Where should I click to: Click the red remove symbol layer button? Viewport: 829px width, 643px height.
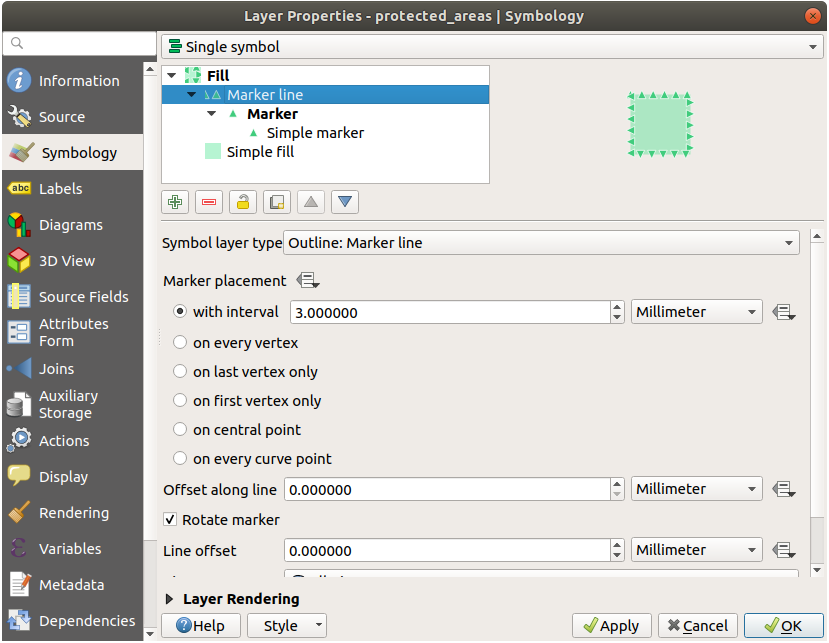pyautogui.click(x=209, y=202)
